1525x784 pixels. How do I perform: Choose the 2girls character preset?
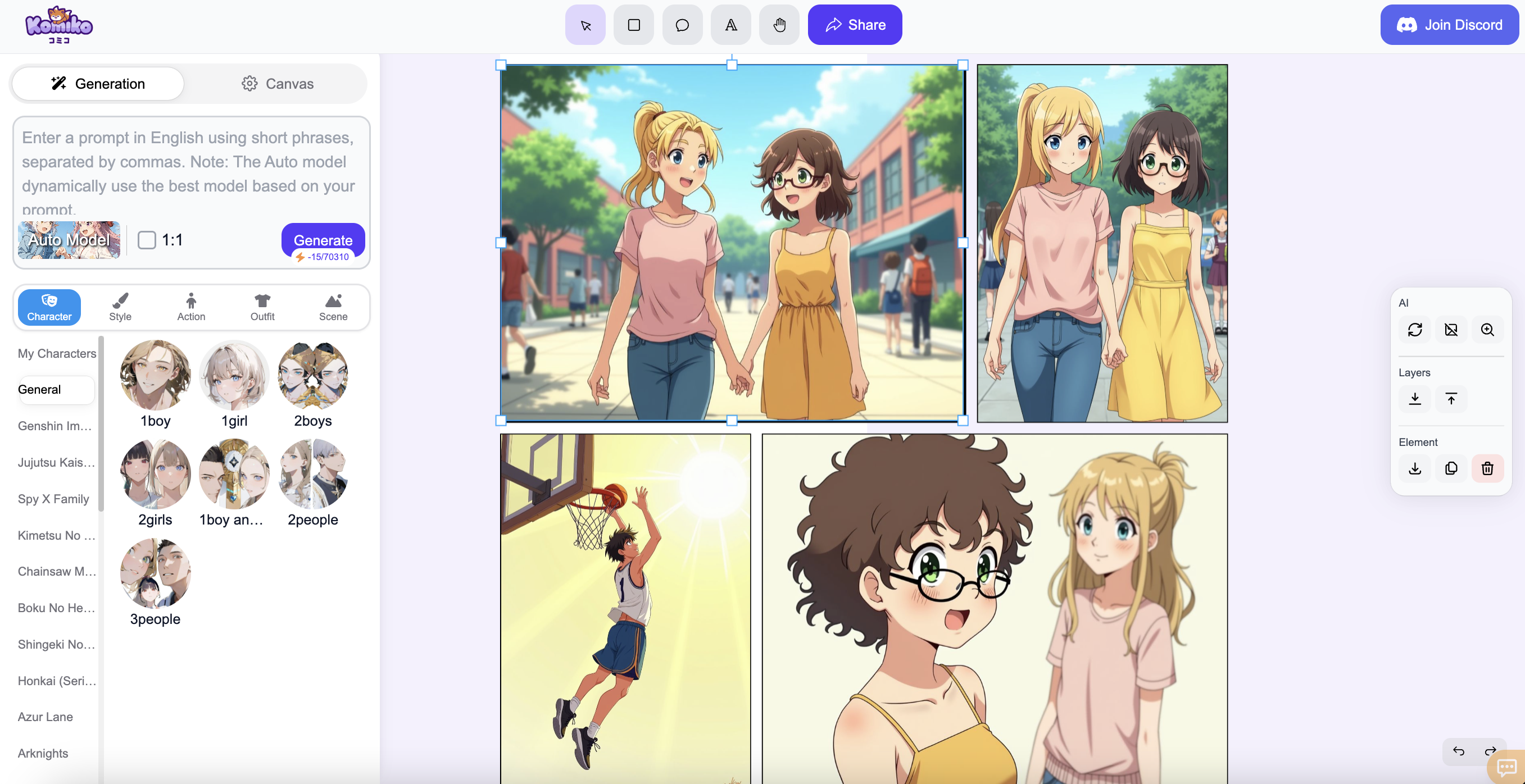click(155, 483)
